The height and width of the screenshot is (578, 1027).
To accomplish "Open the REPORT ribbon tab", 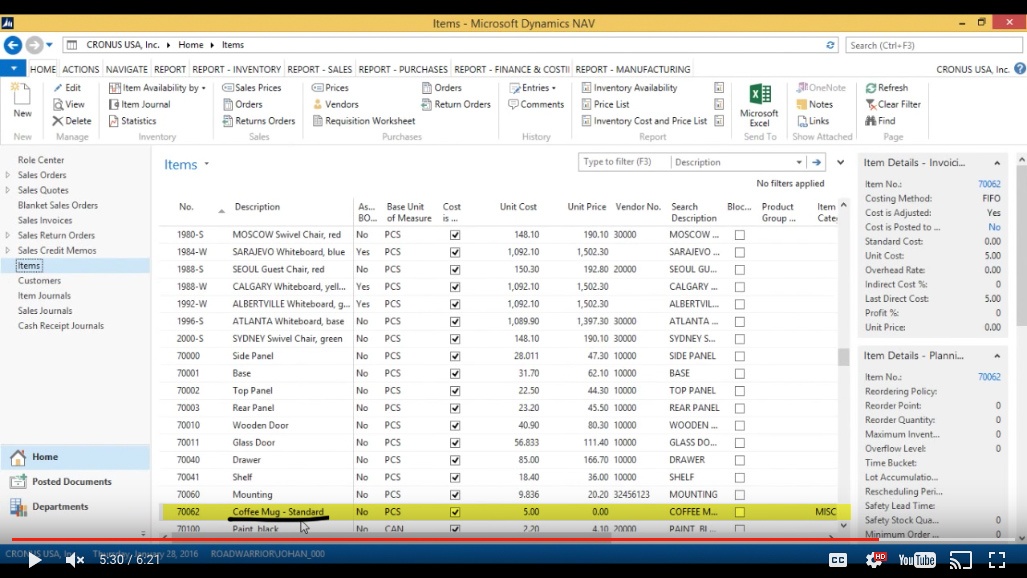I will tap(170, 69).
